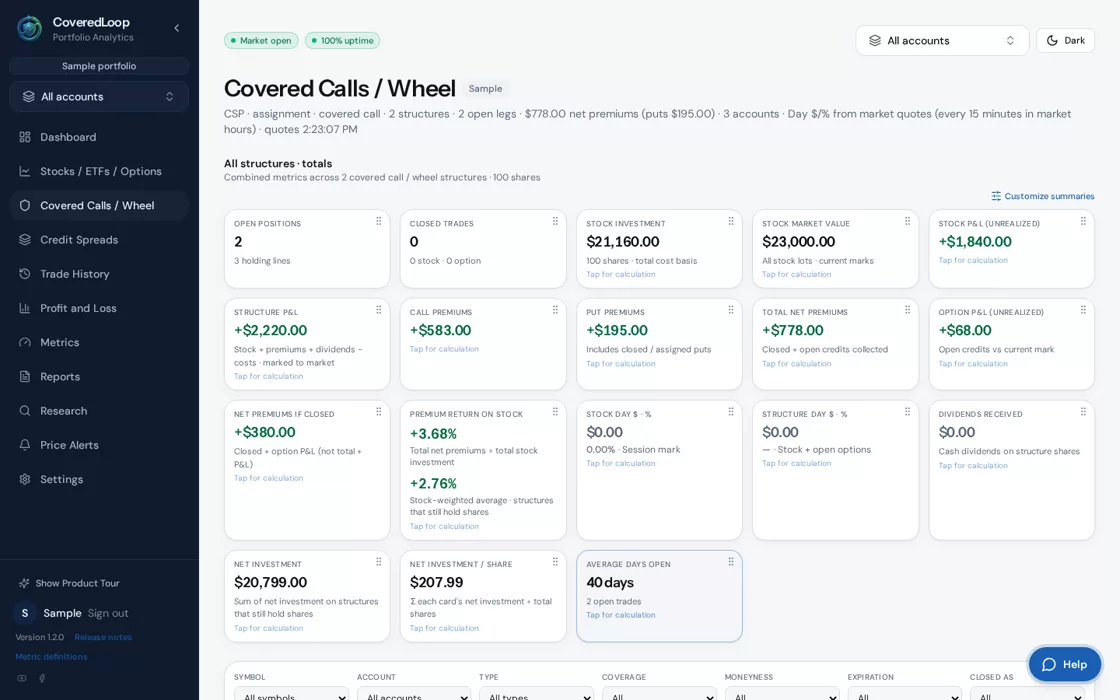Click the Market open status pill
1120x700 pixels.
pyautogui.click(x=261, y=41)
